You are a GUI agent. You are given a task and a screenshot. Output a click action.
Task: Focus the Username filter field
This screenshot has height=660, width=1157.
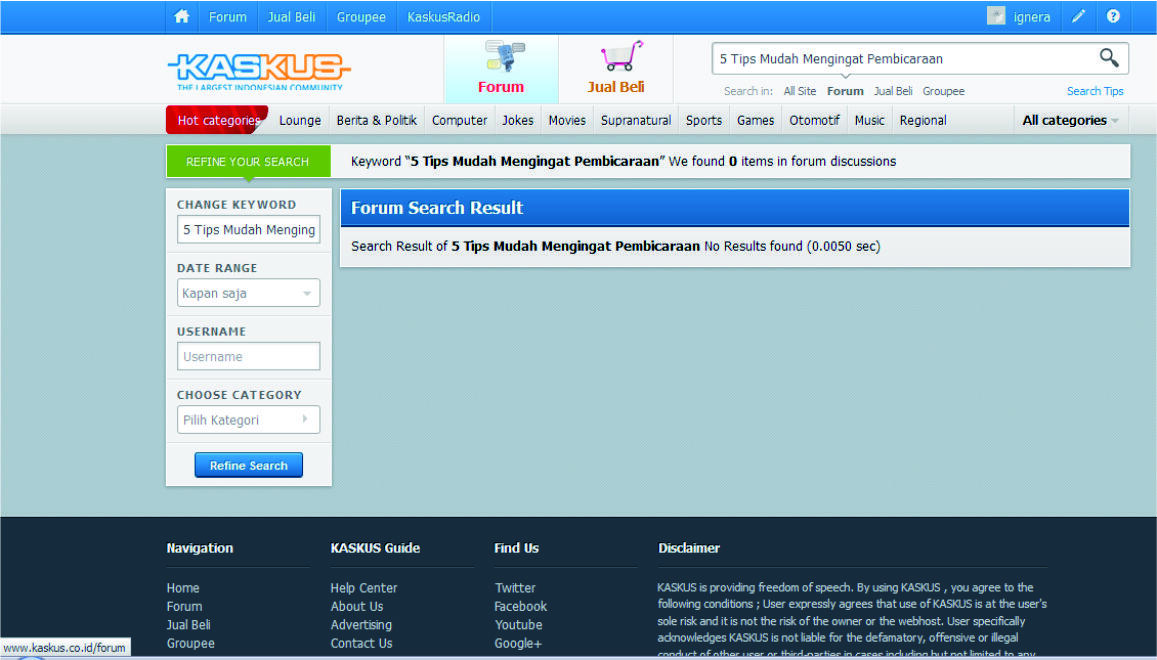click(x=249, y=357)
